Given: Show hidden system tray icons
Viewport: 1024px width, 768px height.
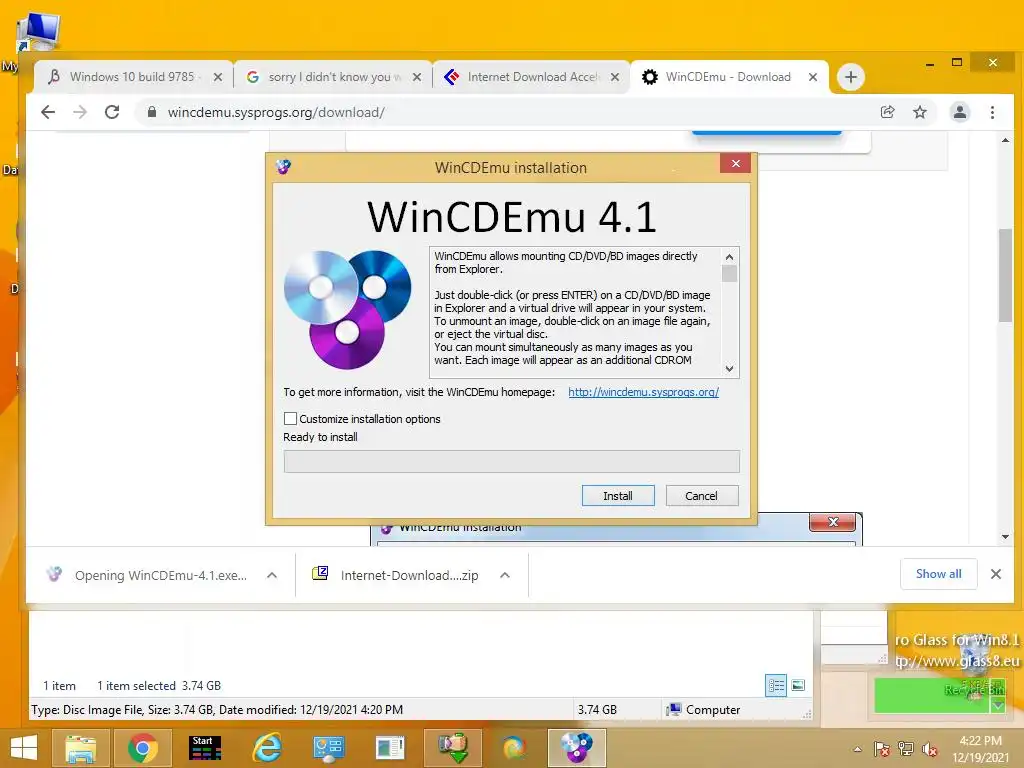Looking at the screenshot, I should pos(858,750).
